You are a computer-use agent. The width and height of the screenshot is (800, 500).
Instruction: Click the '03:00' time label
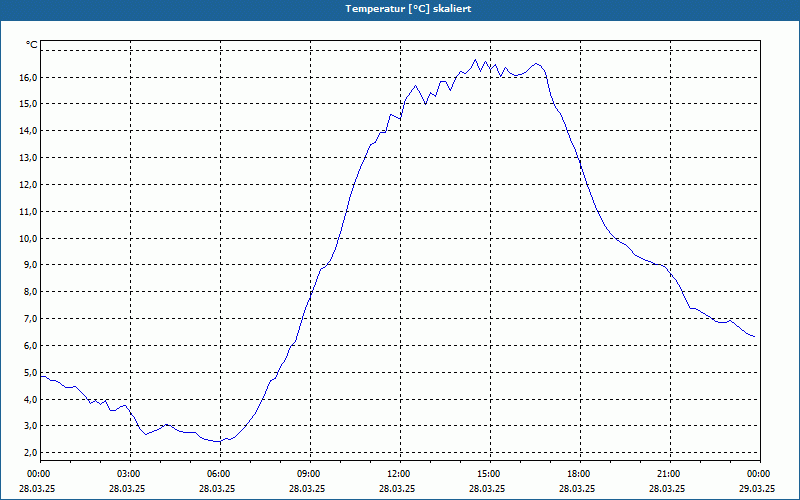130,474
